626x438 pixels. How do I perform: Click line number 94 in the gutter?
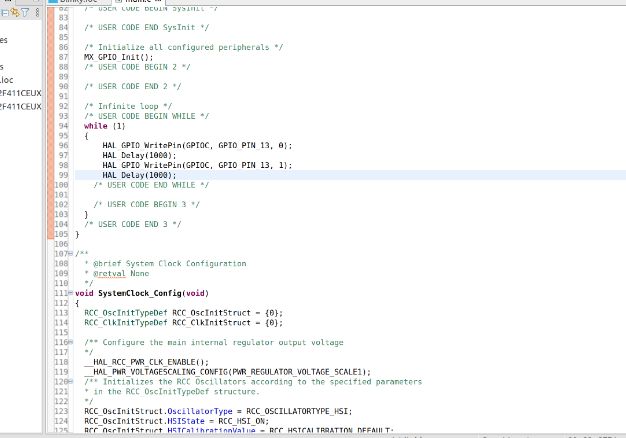click(x=63, y=126)
